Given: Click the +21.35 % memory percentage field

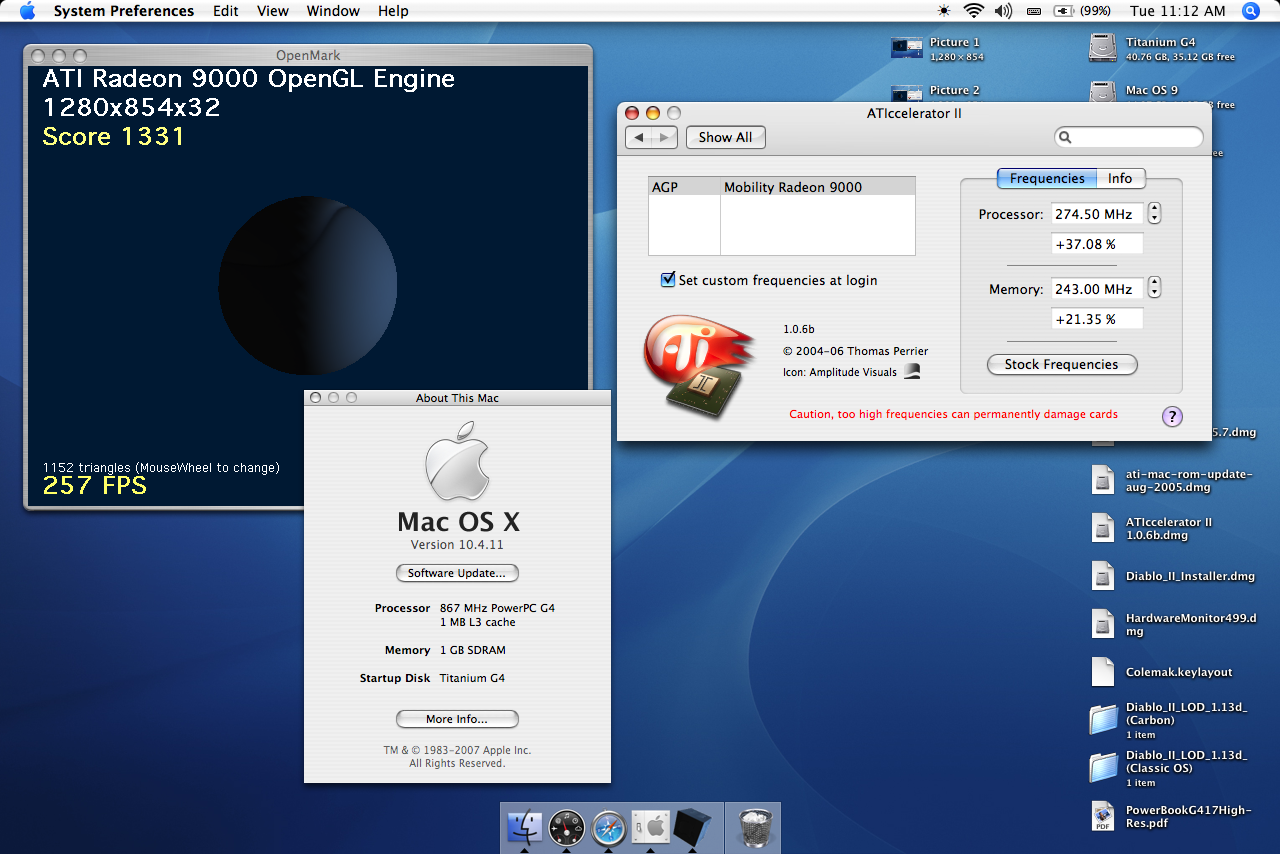Looking at the screenshot, I should (x=1097, y=319).
